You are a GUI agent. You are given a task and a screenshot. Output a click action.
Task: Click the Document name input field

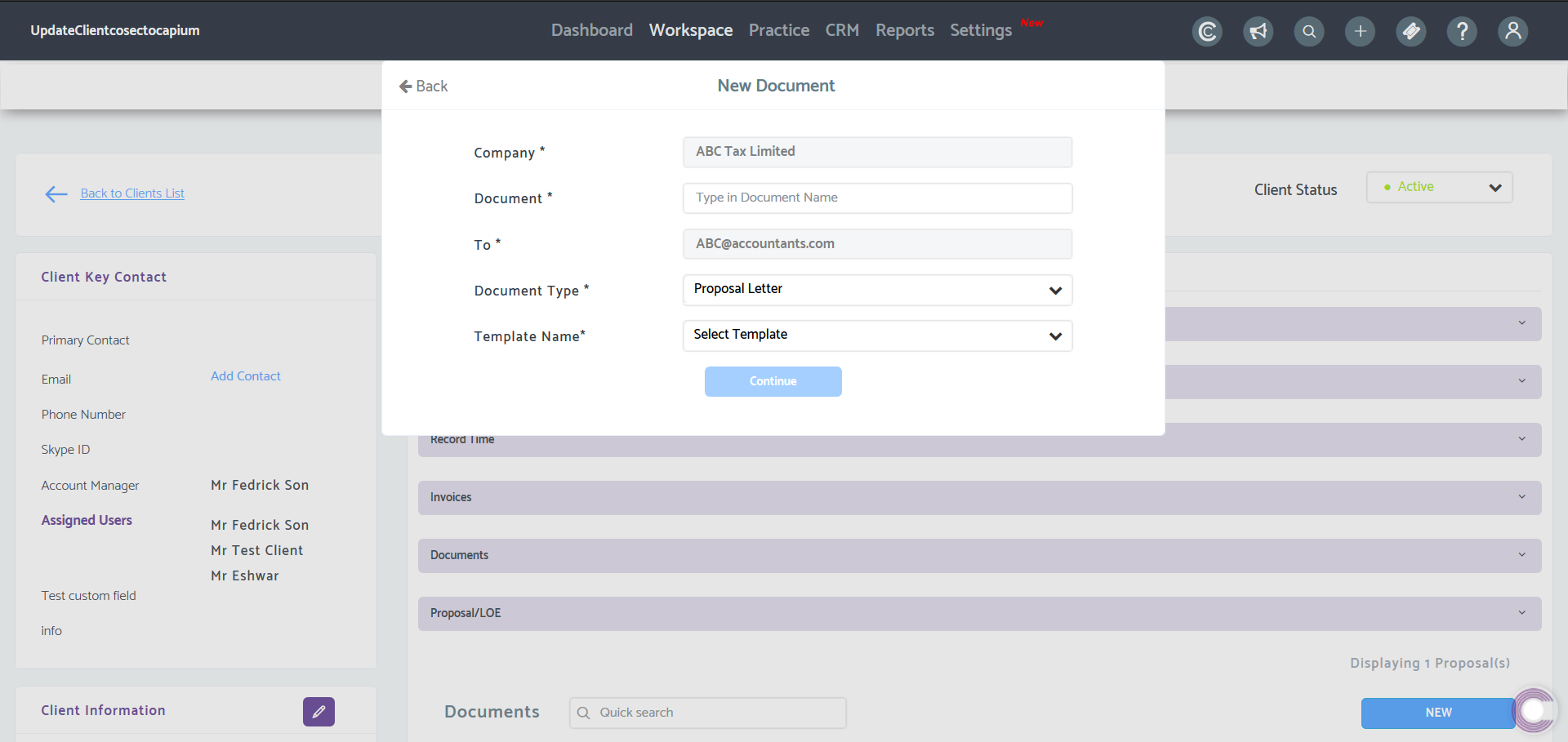coord(877,198)
